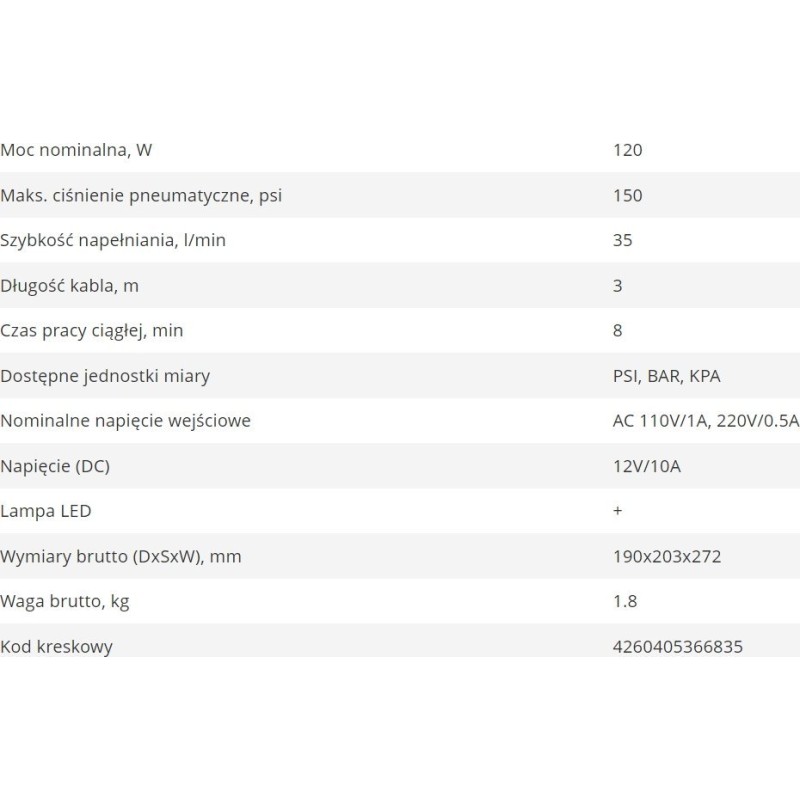Select the max pressure value 150
The height and width of the screenshot is (800, 800).
(x=627, y=196)
